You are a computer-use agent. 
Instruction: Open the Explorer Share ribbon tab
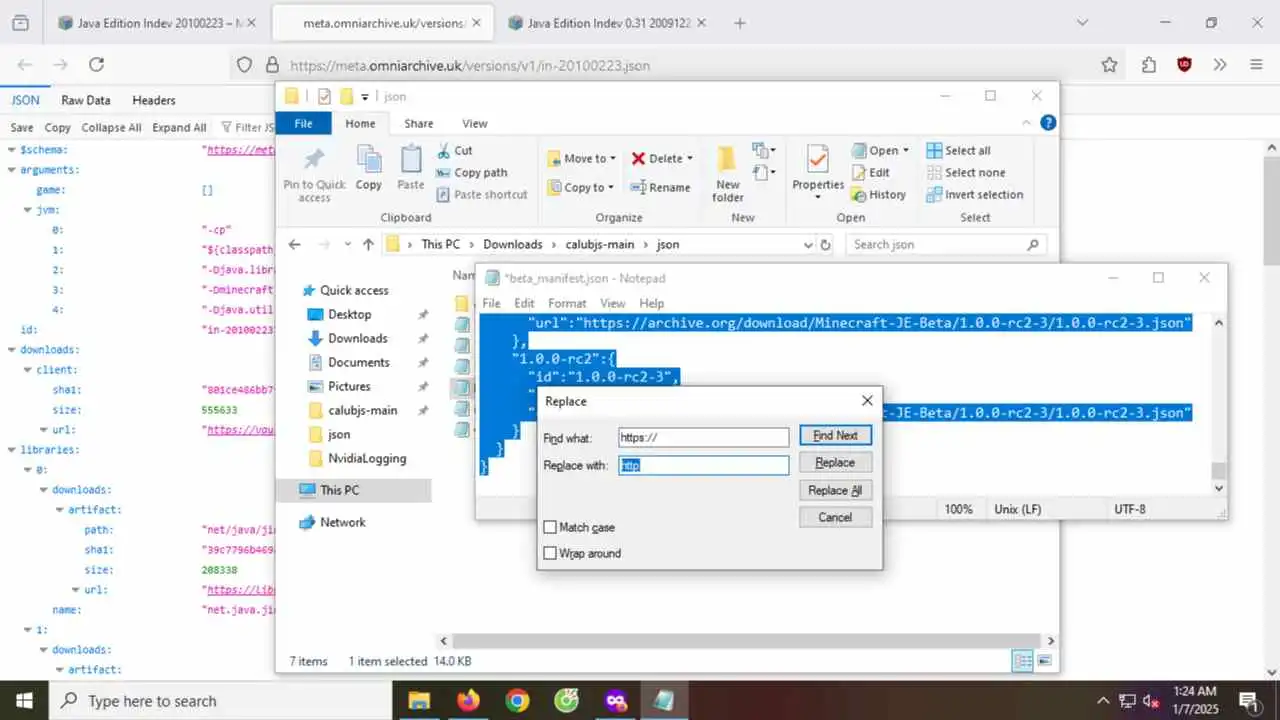coord(419,123)
